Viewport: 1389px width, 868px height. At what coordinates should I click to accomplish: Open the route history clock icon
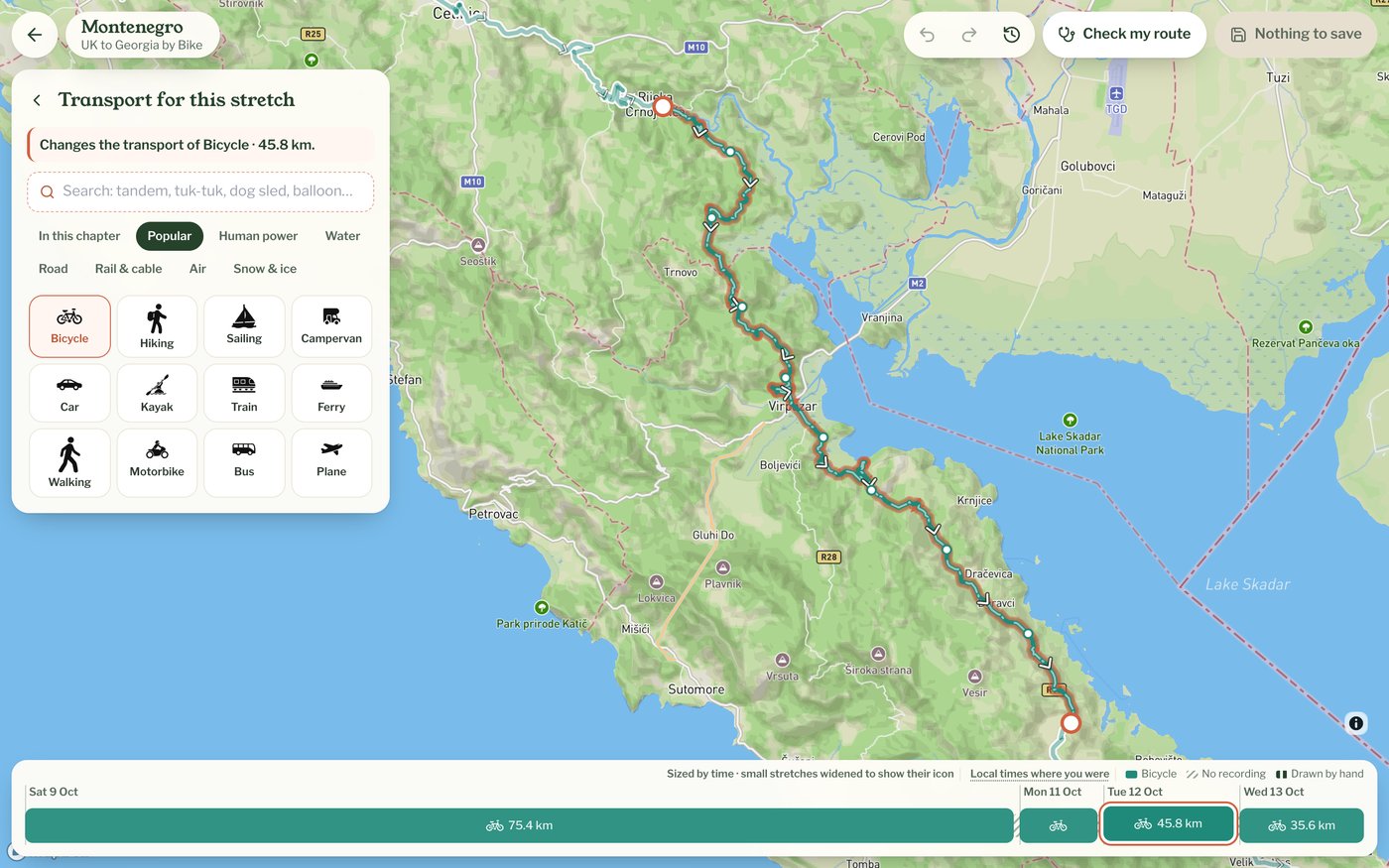coord(1011,35)
